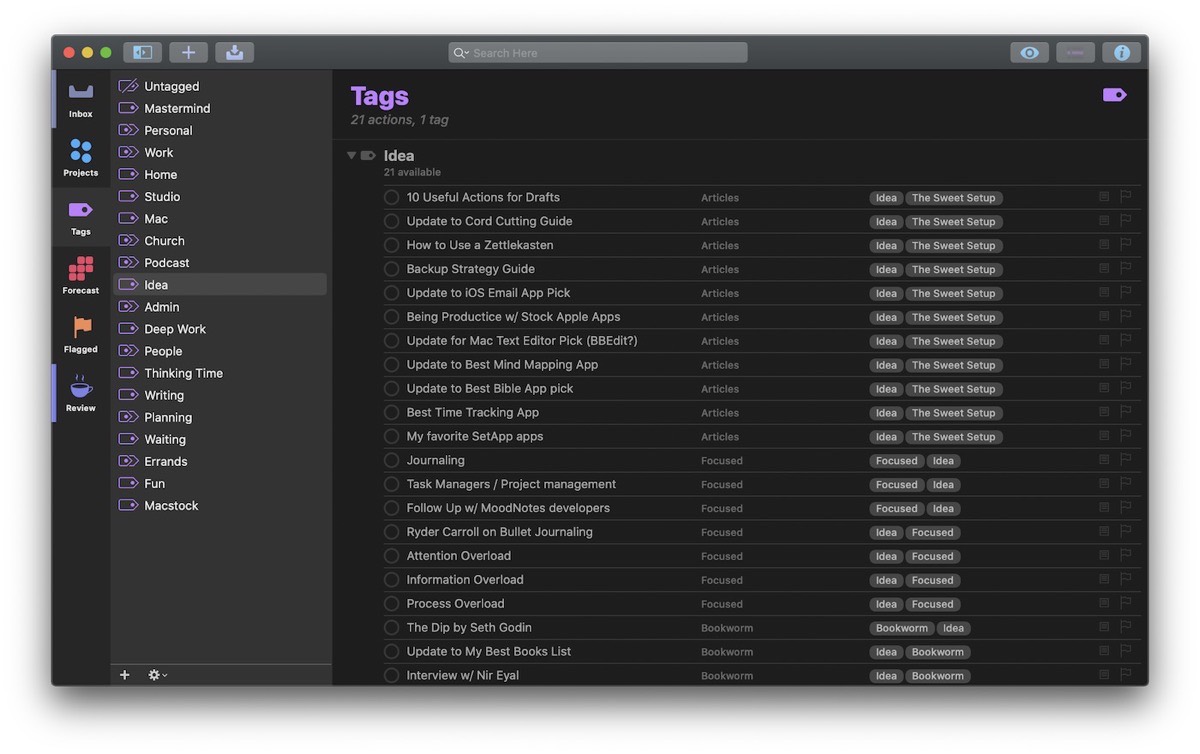The height and width of the screenshot is (754, 1200).
Task: Switch to the Review perspective
Action: [81, 393]
